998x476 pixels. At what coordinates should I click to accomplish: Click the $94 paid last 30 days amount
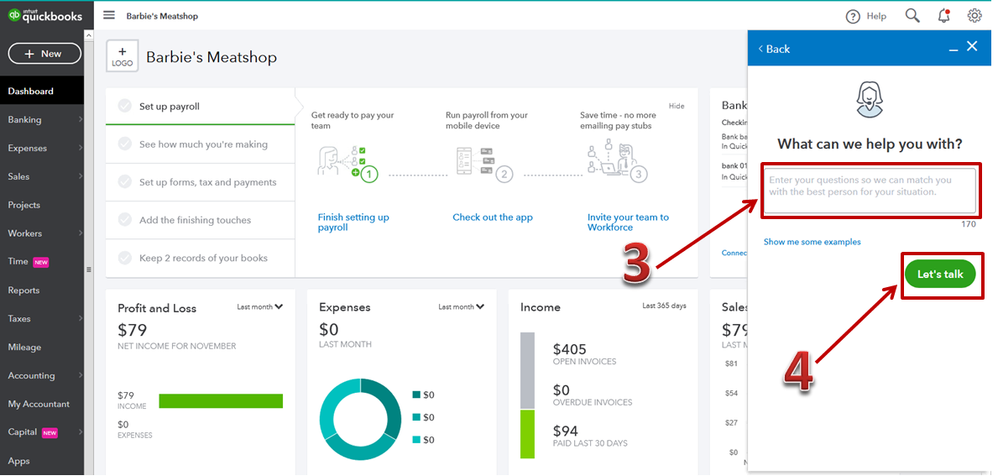[x=565, y=430]
